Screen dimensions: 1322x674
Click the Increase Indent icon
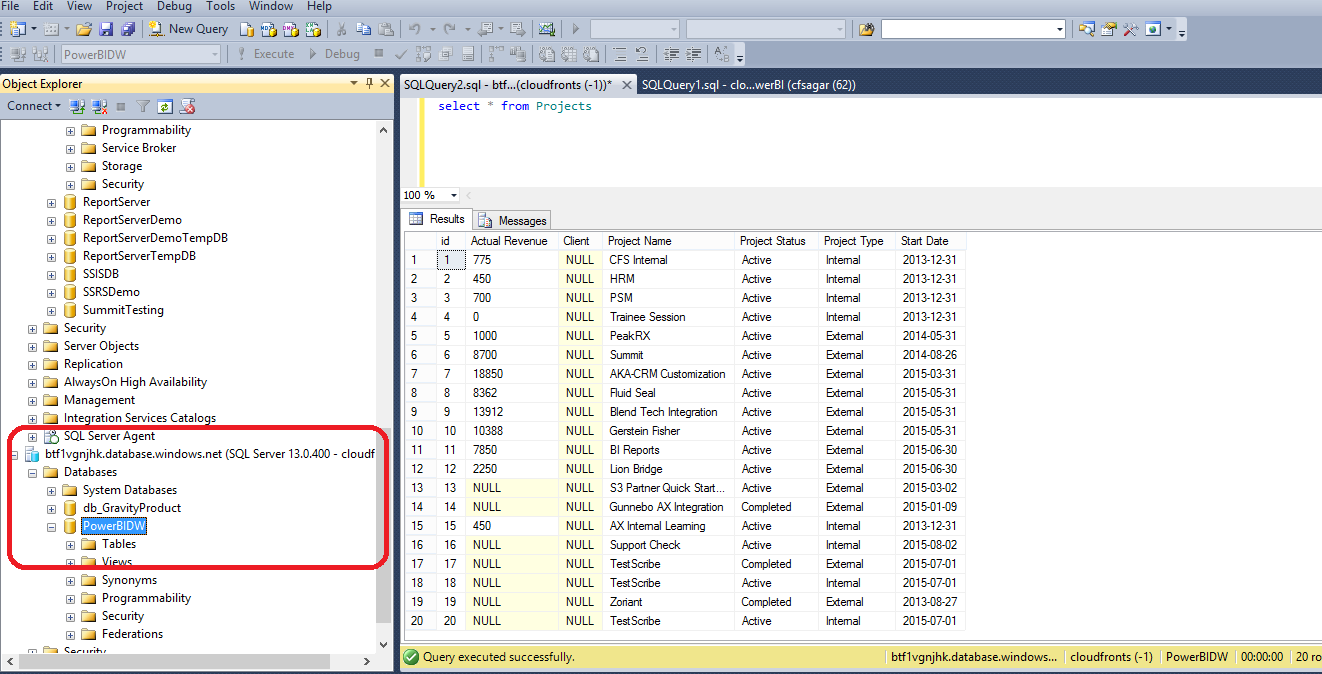click(695, 54)
